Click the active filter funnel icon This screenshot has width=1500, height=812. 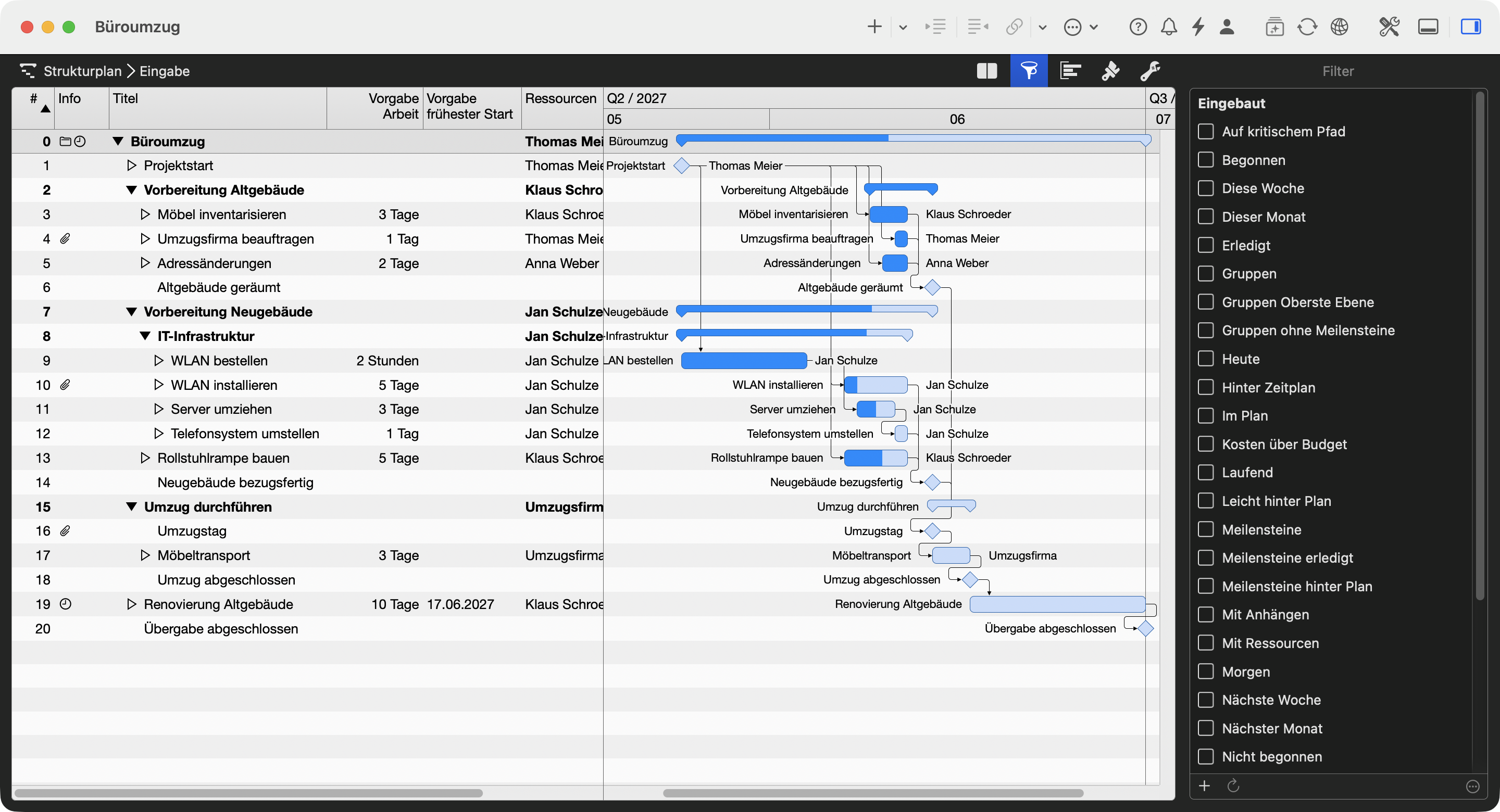coord(1029,71)
